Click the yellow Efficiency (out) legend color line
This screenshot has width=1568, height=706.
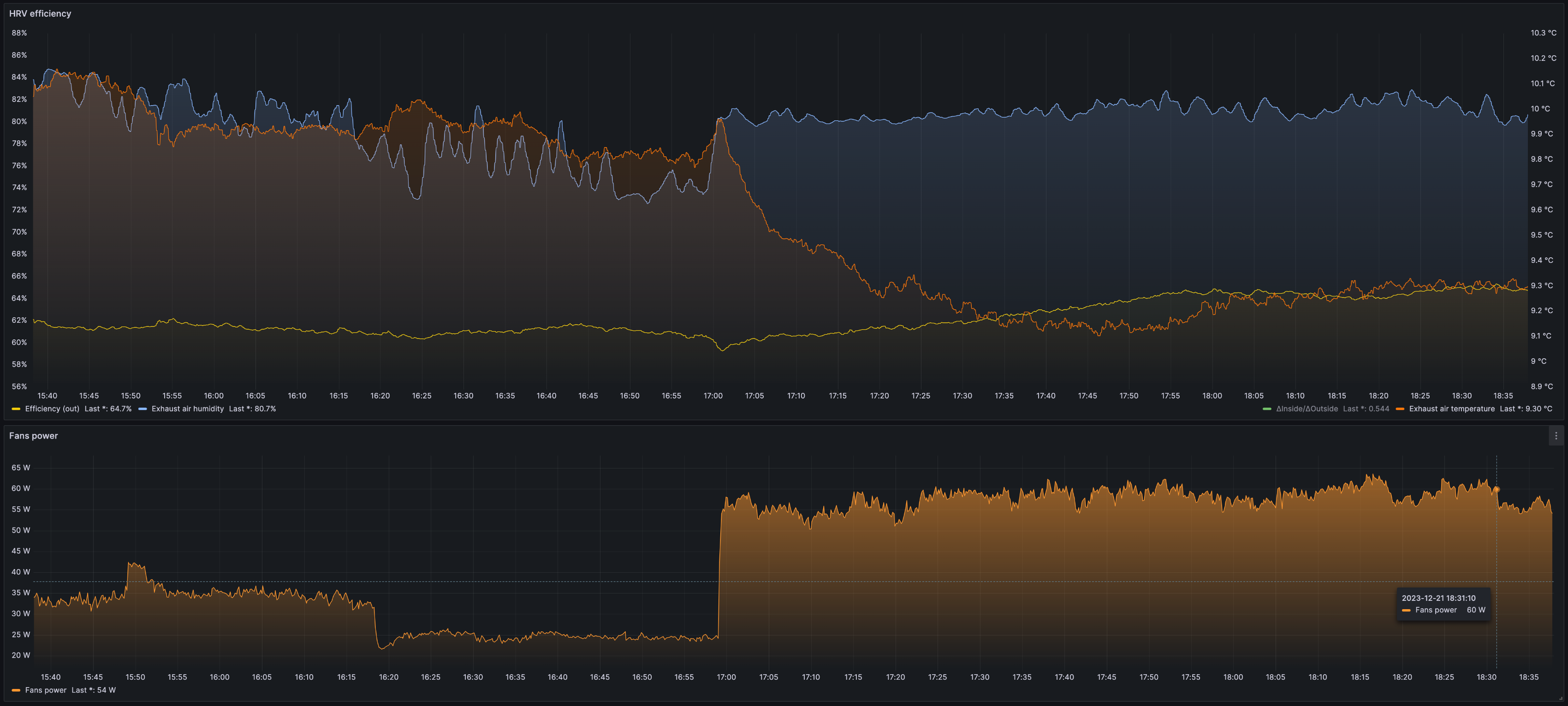coord(17,409)
